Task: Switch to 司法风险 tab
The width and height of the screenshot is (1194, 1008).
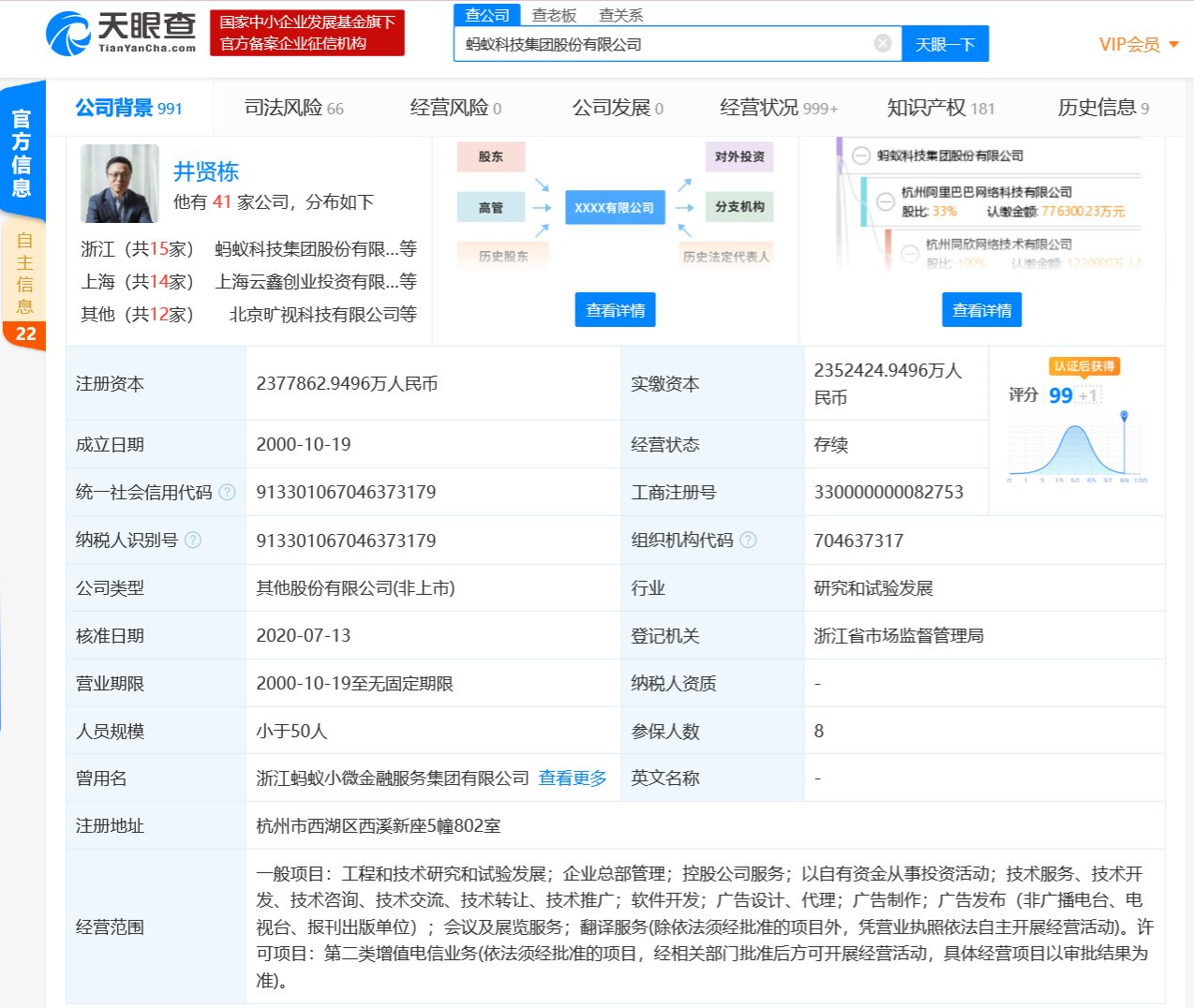Action: [293, 108]
